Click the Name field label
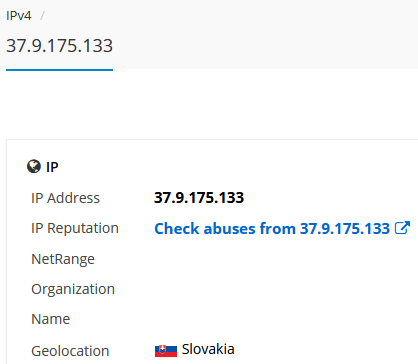This screenshot has height=364, width=418. point(51,319)
